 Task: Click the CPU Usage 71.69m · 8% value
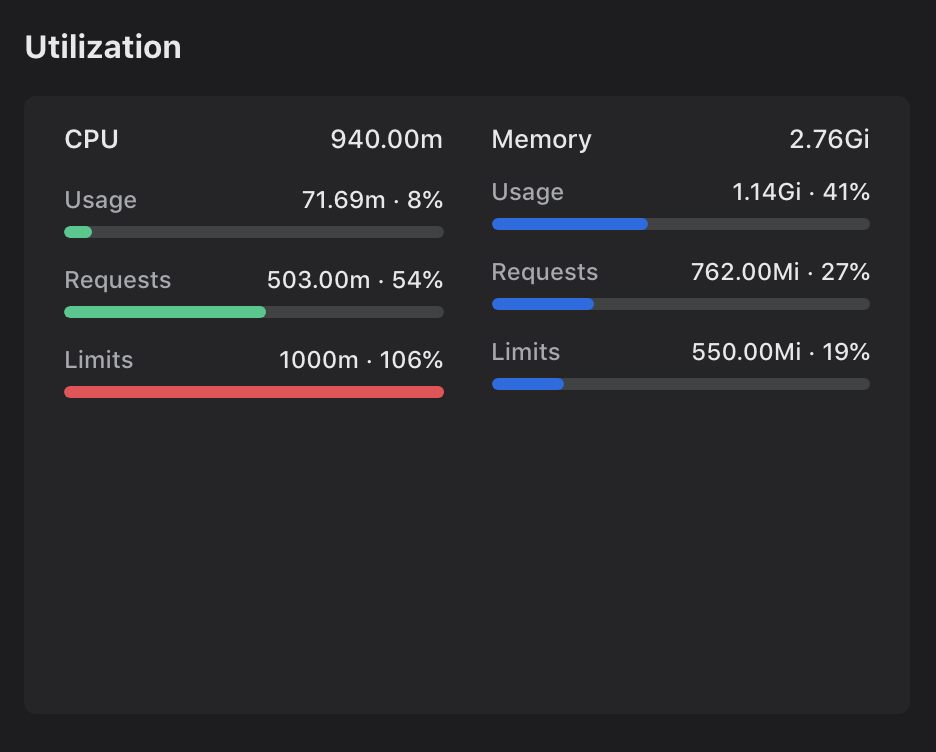click(x=372, y=200)
